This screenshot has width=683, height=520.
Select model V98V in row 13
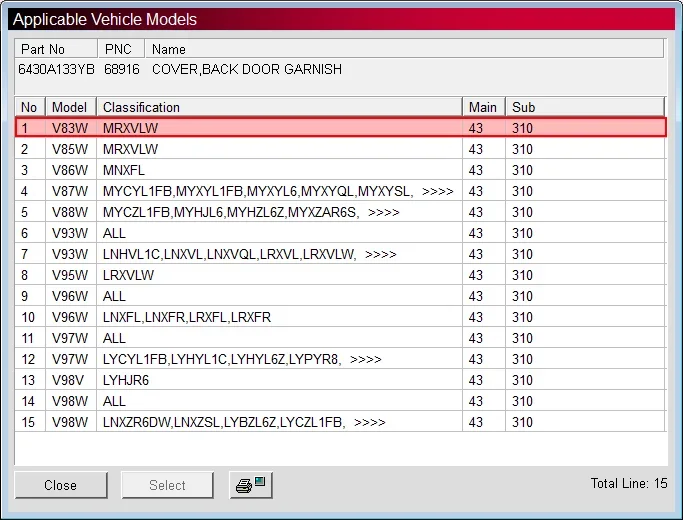pos(68,380)
